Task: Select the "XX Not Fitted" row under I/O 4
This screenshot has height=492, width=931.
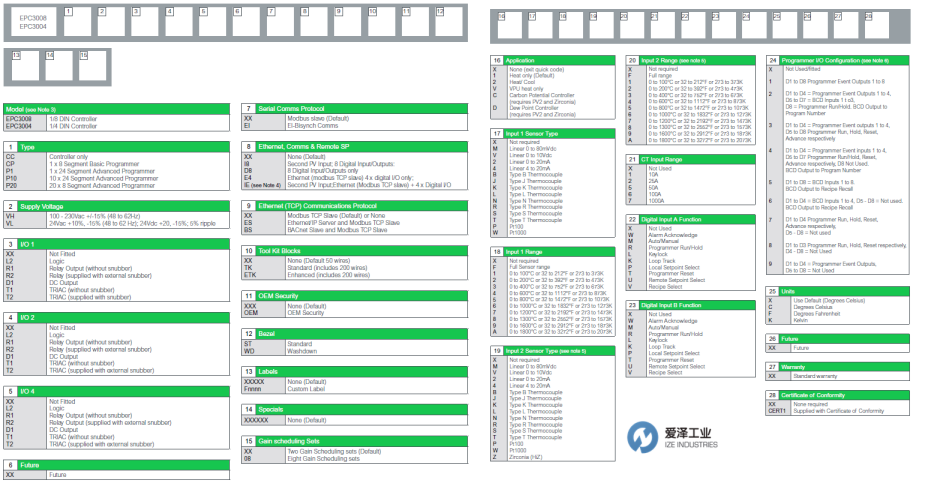Action: coord(116,402)
